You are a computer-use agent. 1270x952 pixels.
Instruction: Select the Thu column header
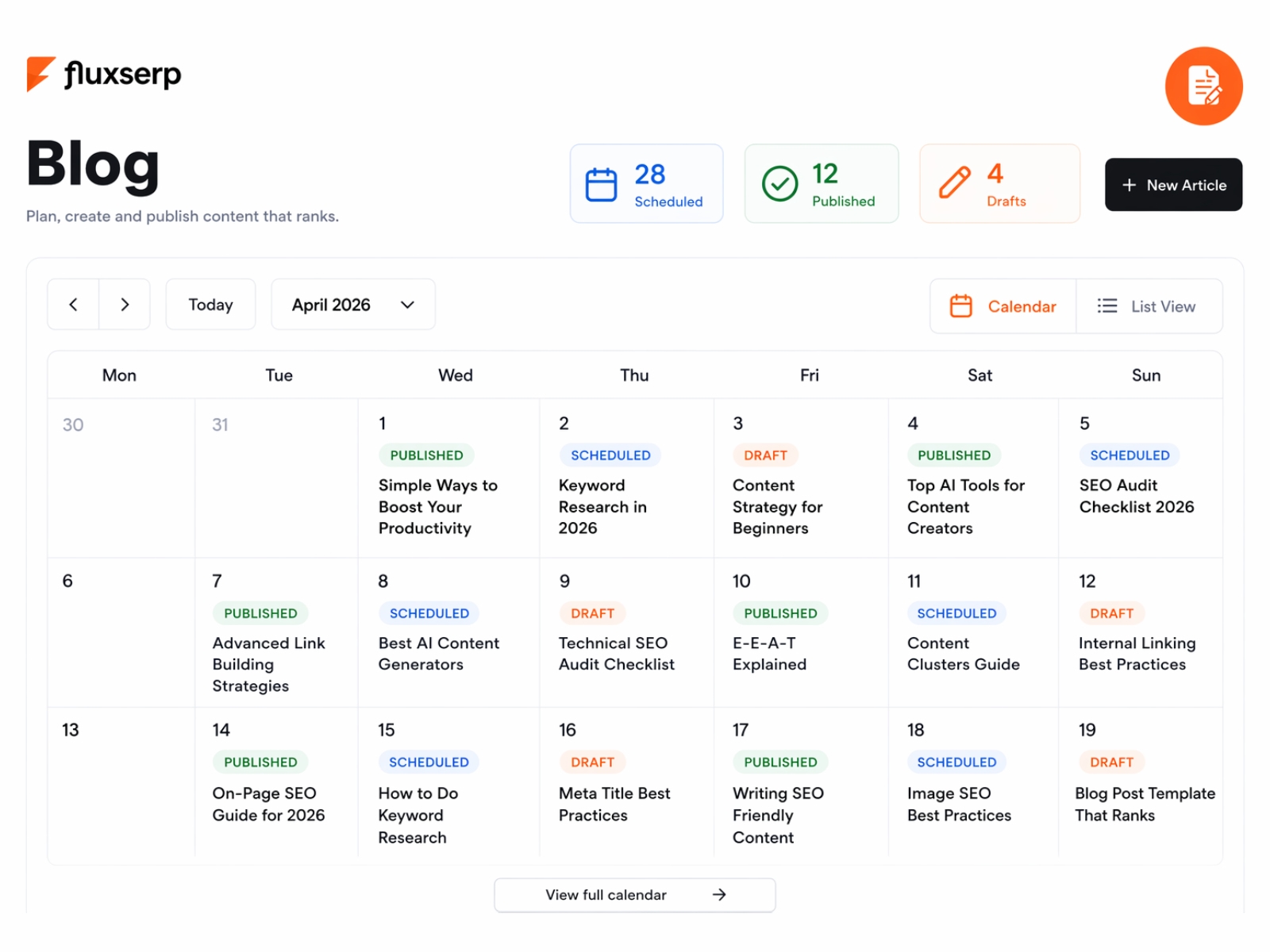[x=634, y=374]
